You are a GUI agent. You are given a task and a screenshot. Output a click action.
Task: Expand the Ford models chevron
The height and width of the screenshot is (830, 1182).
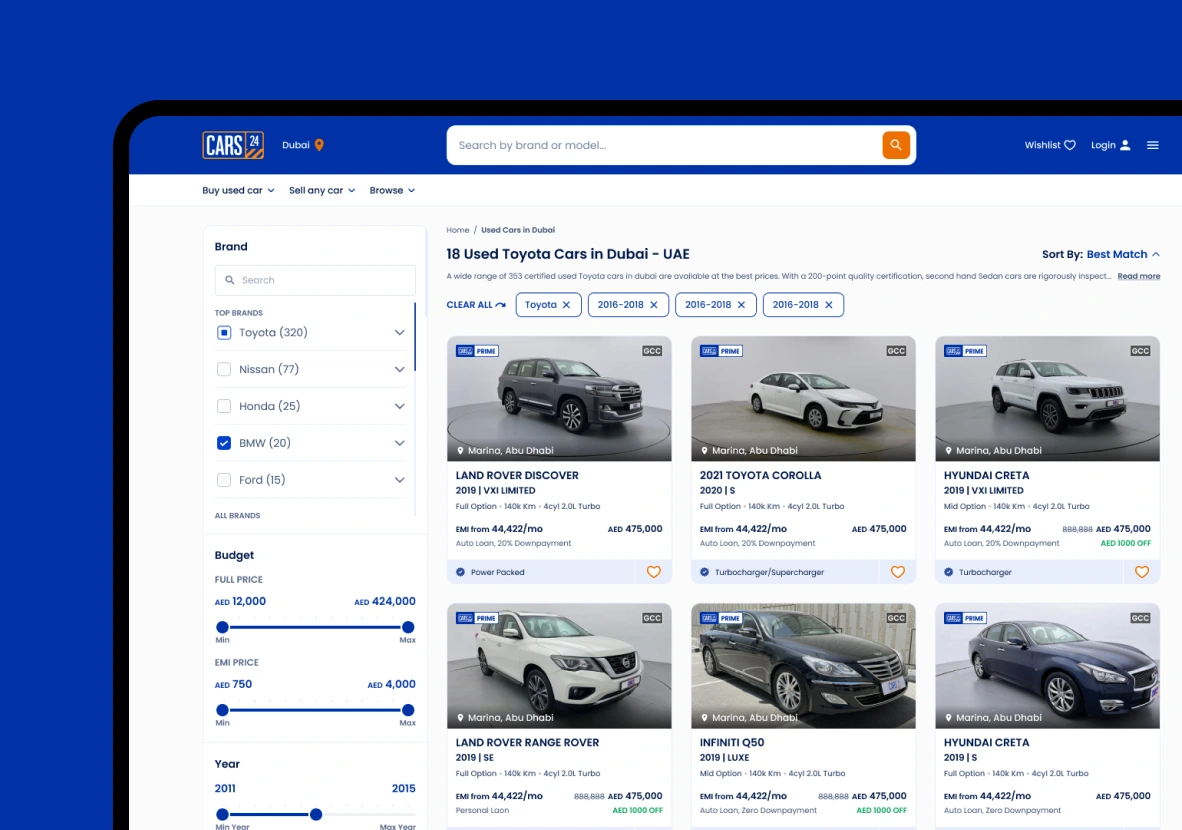tap(400, 480)
